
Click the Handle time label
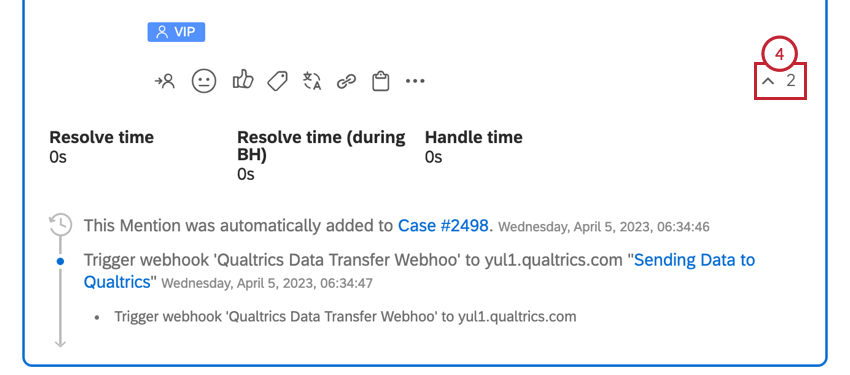pos(473,138)
